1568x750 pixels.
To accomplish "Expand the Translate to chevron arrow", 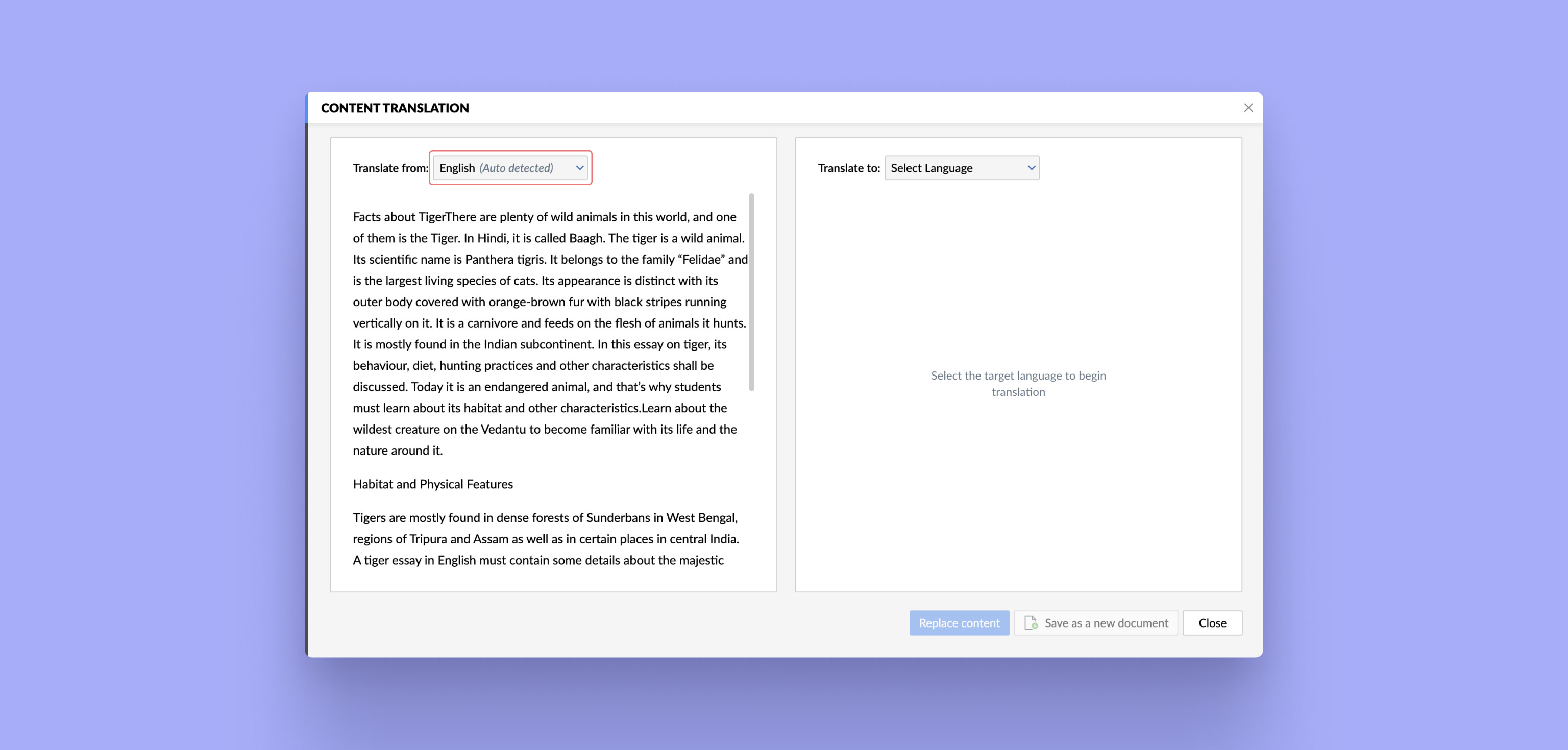I will pyautogui.click(x=1031, y=168).
